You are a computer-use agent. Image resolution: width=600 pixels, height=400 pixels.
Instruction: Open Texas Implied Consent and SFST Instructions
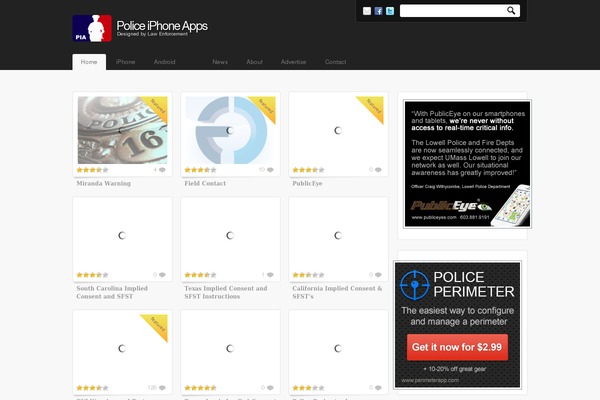[x=226, y=292]
